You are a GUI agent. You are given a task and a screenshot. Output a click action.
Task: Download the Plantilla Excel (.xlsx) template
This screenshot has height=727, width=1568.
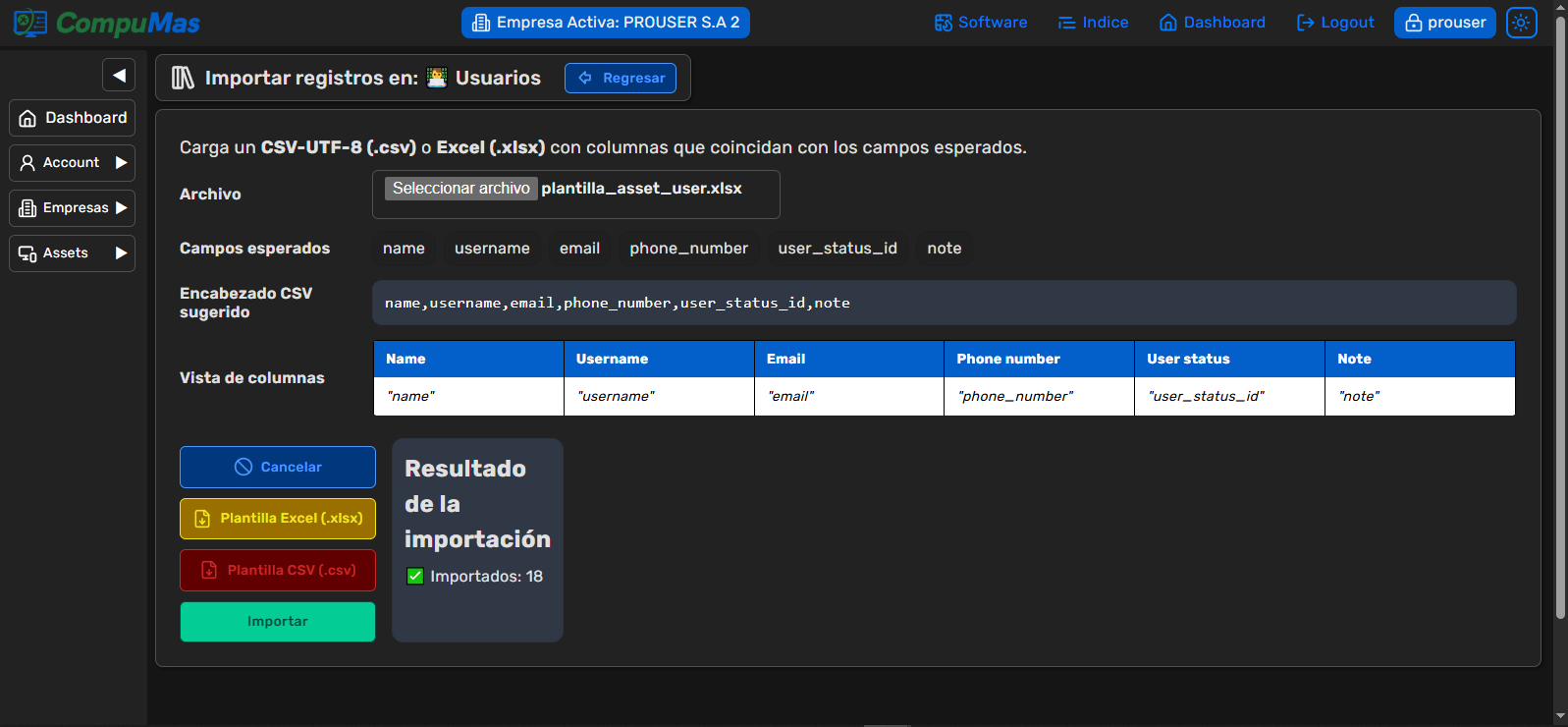tap(278, 519)
